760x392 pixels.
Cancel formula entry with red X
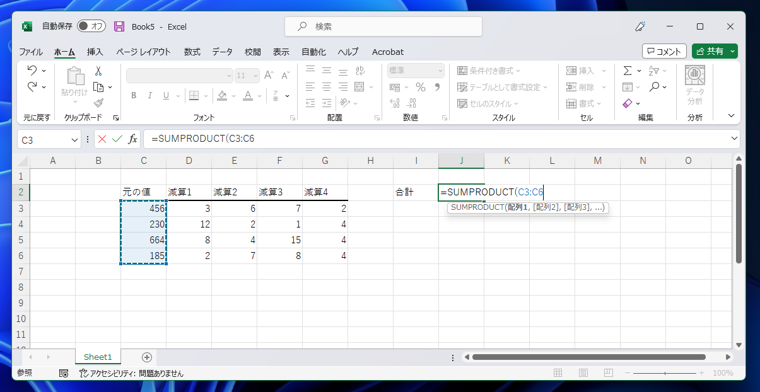tap(102, 140)
